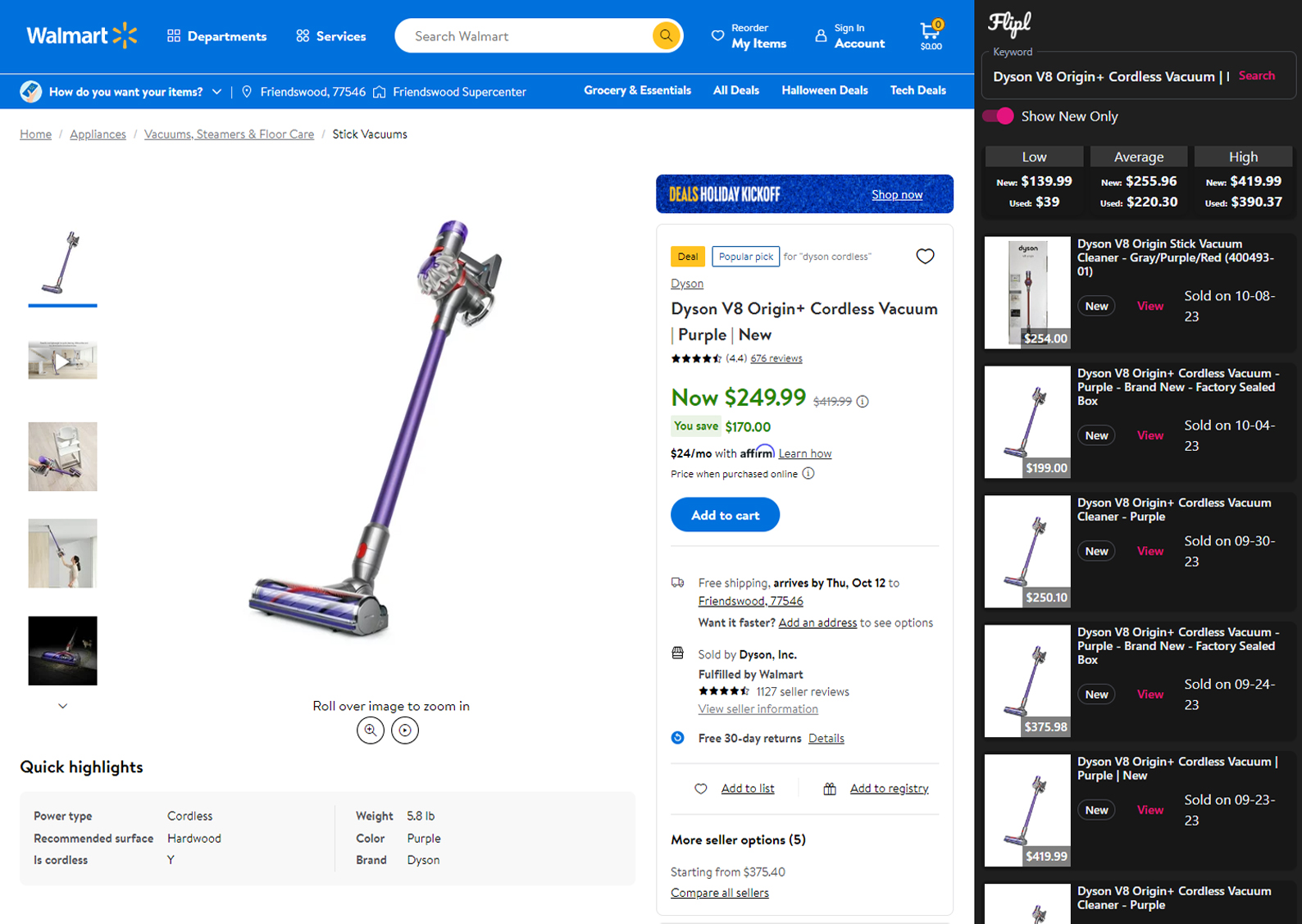Viewport: 1302px width, 924px height.
Task: Click $419.99 listing thumbnail in Flipl
Action: click(x=1027, y=811)
